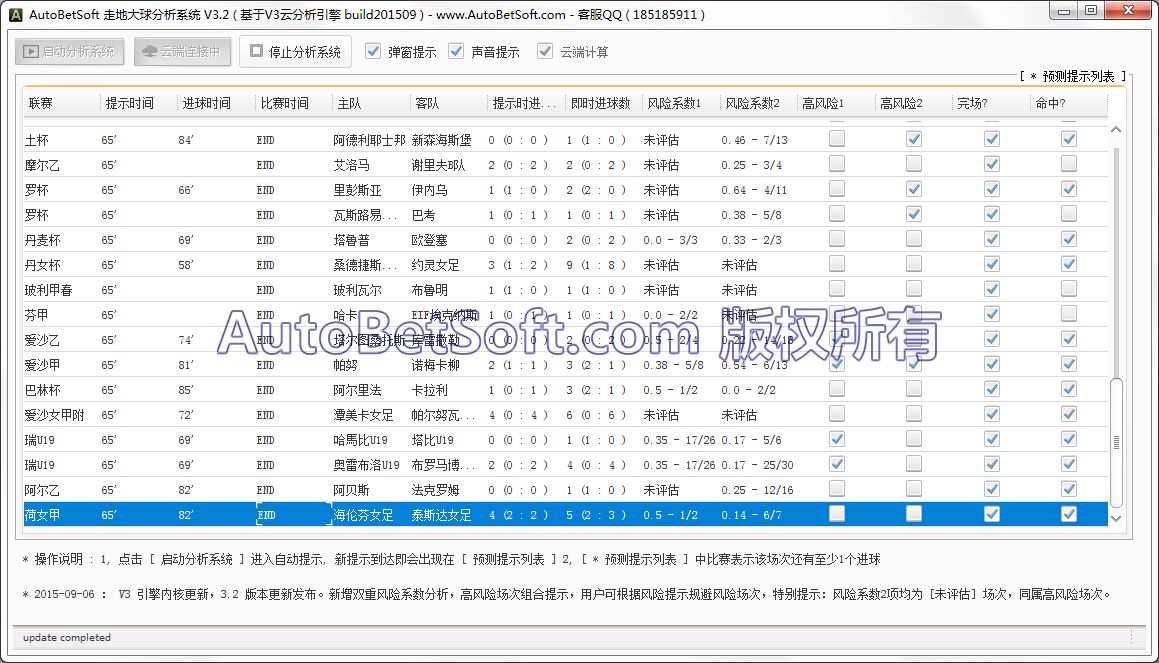Sort by the 主队 column header
1159x663 pixels.
[370, 103]
